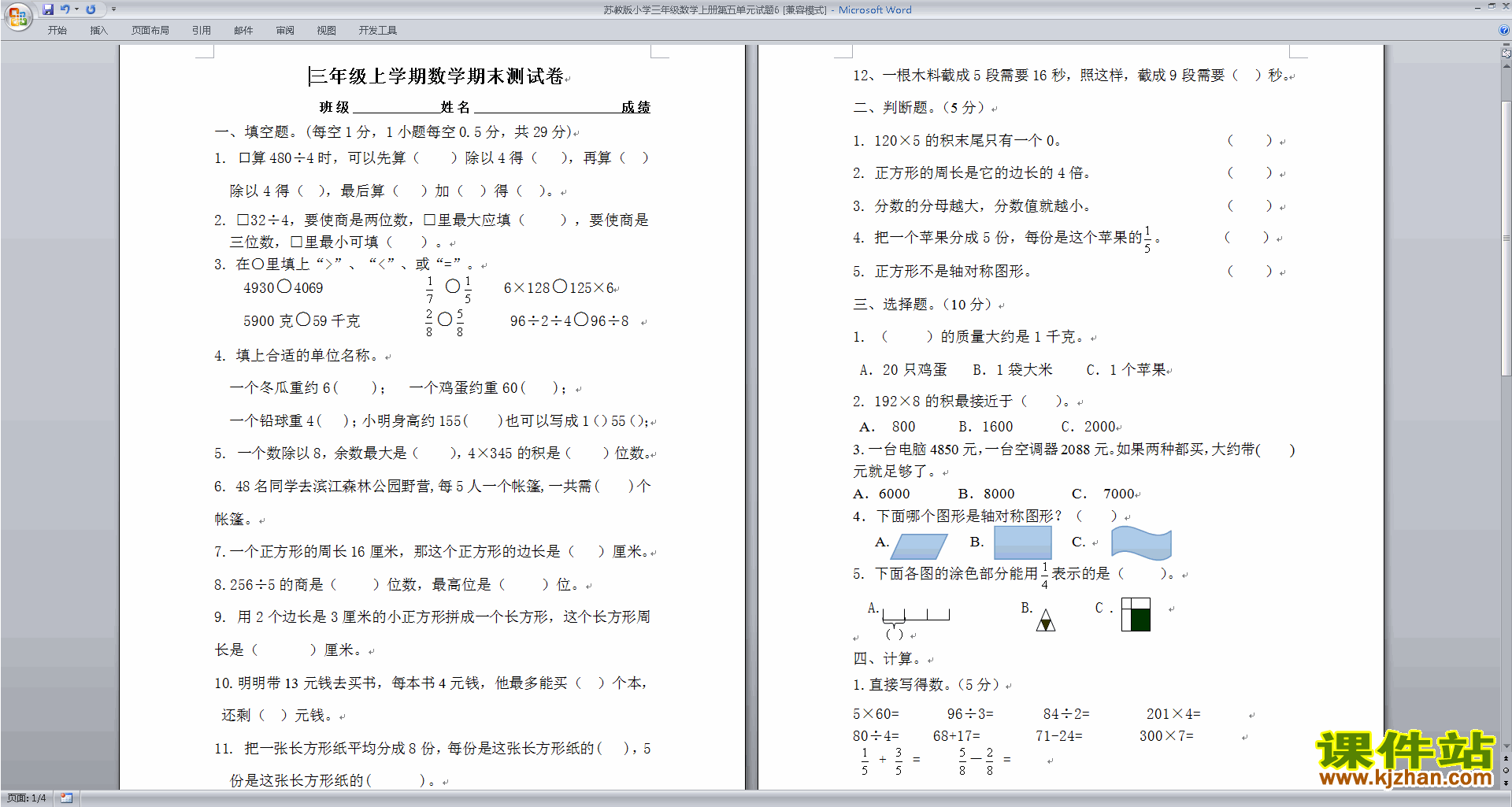Select the triangle figure for option B
Screen dimensions: 1512x807
tap(1046, 620)
